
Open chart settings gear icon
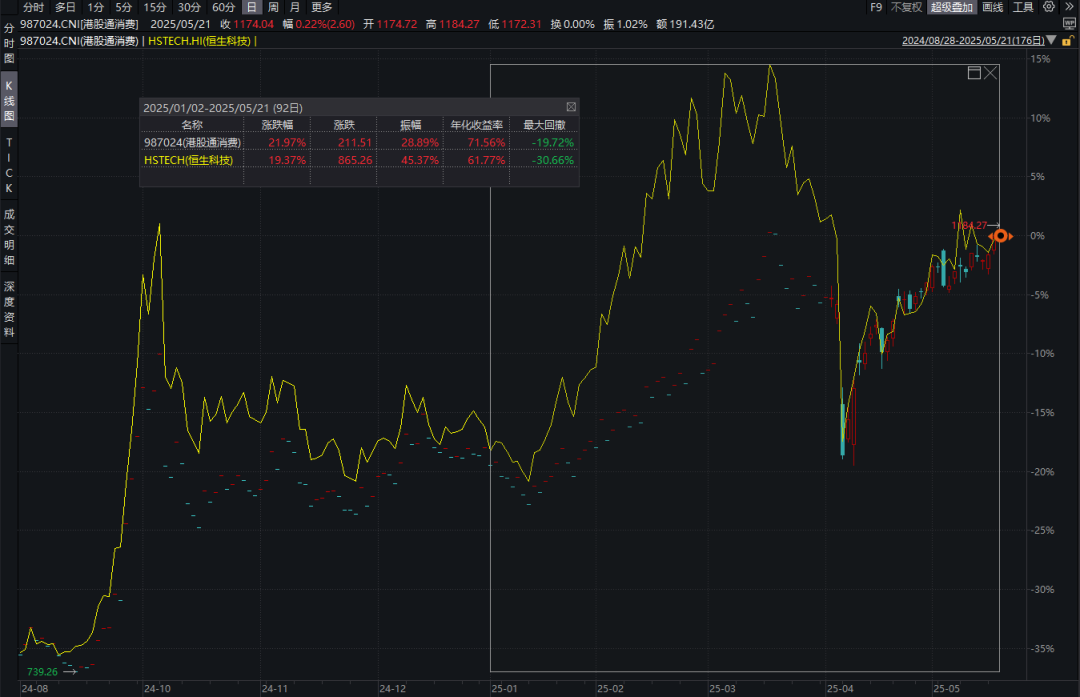(1048, 7)
